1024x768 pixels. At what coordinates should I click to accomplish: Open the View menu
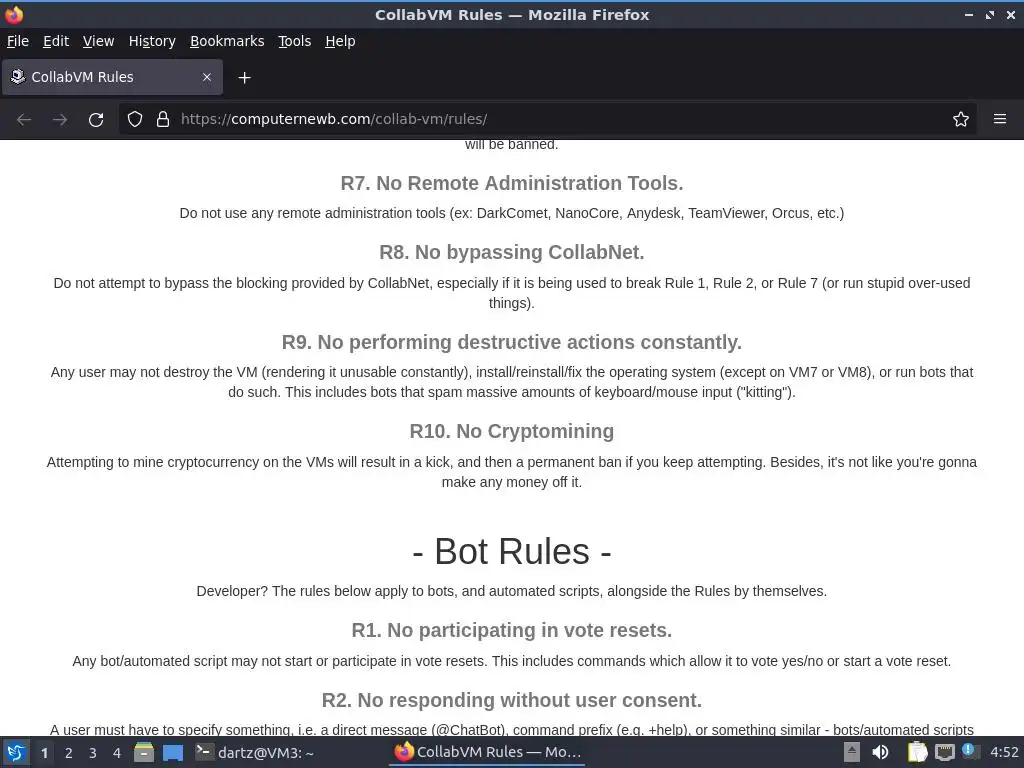point(98,41)
